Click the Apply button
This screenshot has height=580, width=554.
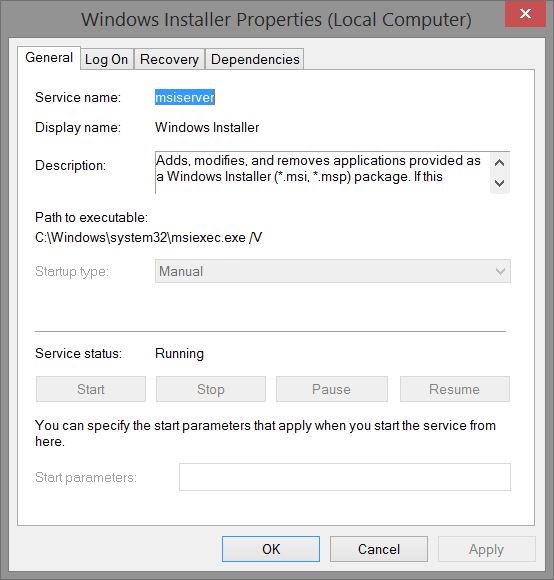tap(487, 549)
